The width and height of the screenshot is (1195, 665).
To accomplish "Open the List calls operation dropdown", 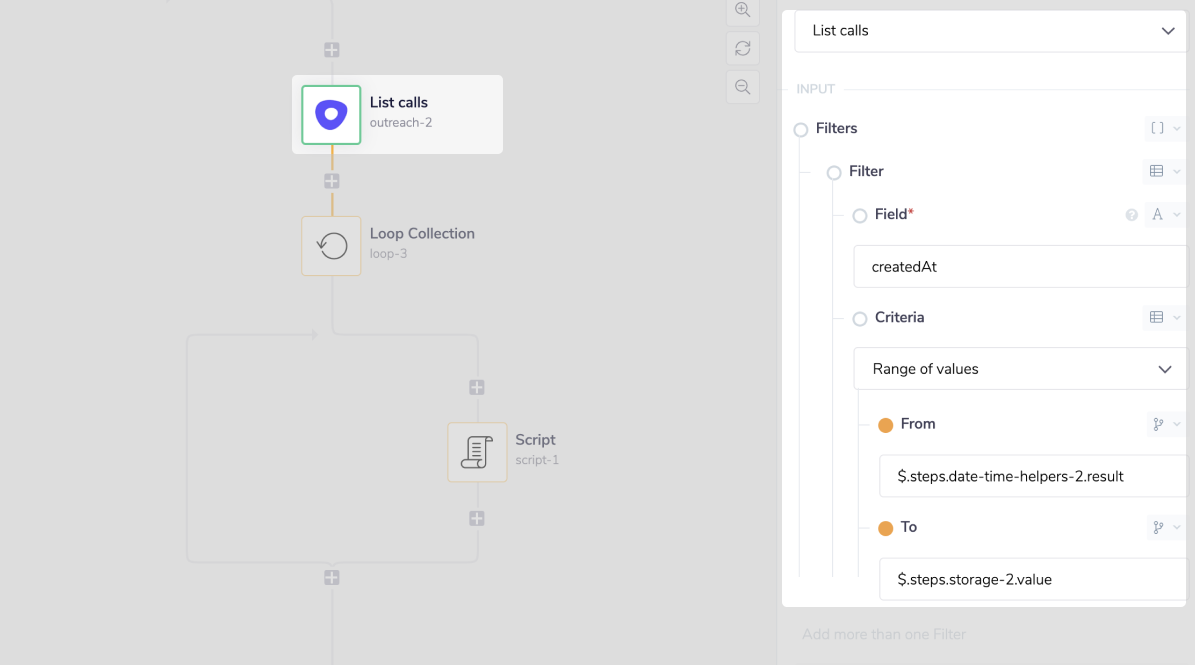I will tap(992, 31).
